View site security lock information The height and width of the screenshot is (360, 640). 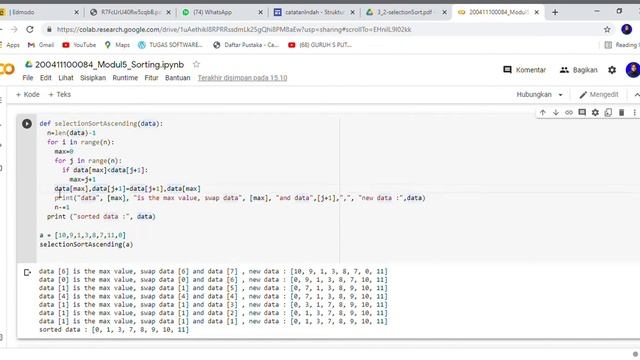[x=49, y=29]
